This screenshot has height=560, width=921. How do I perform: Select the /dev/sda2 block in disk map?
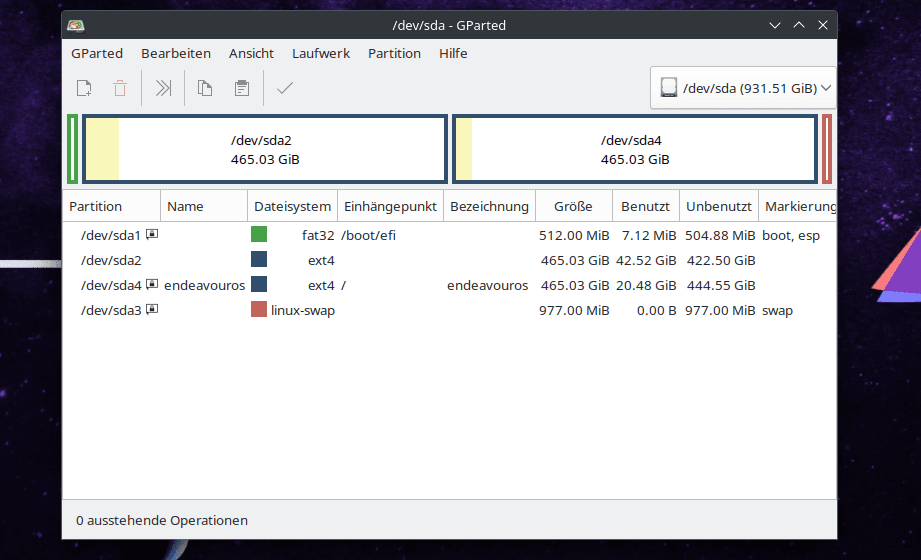coord(265,149)
